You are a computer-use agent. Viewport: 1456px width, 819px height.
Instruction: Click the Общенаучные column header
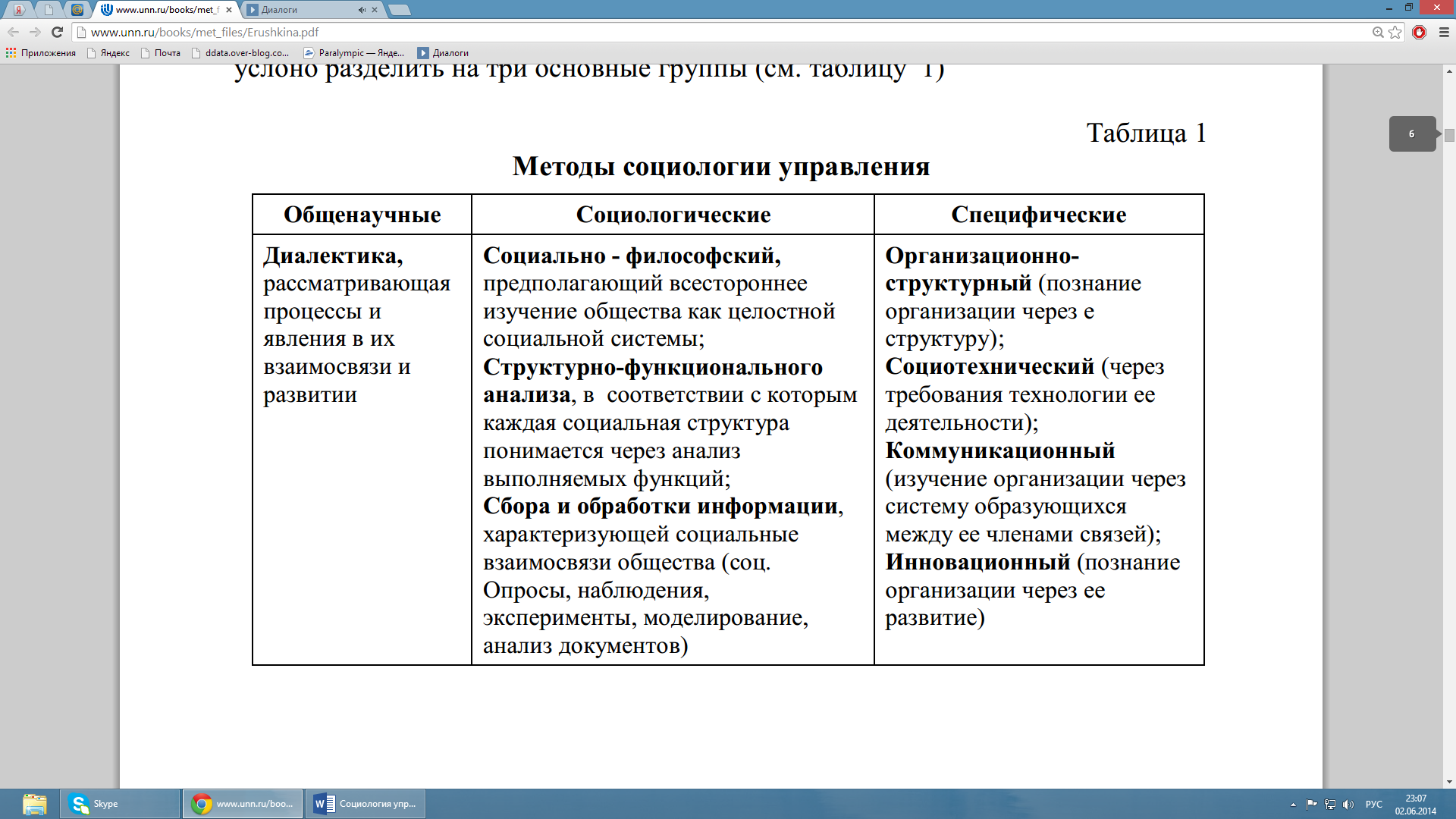[362, 215]
